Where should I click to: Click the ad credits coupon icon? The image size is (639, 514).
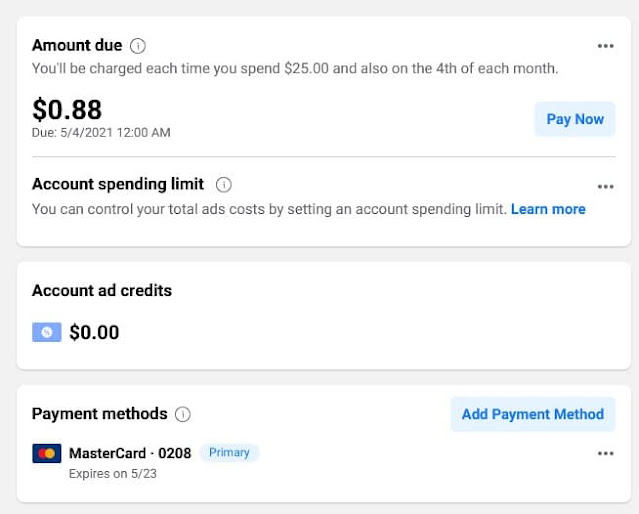[x=47, y=332]
